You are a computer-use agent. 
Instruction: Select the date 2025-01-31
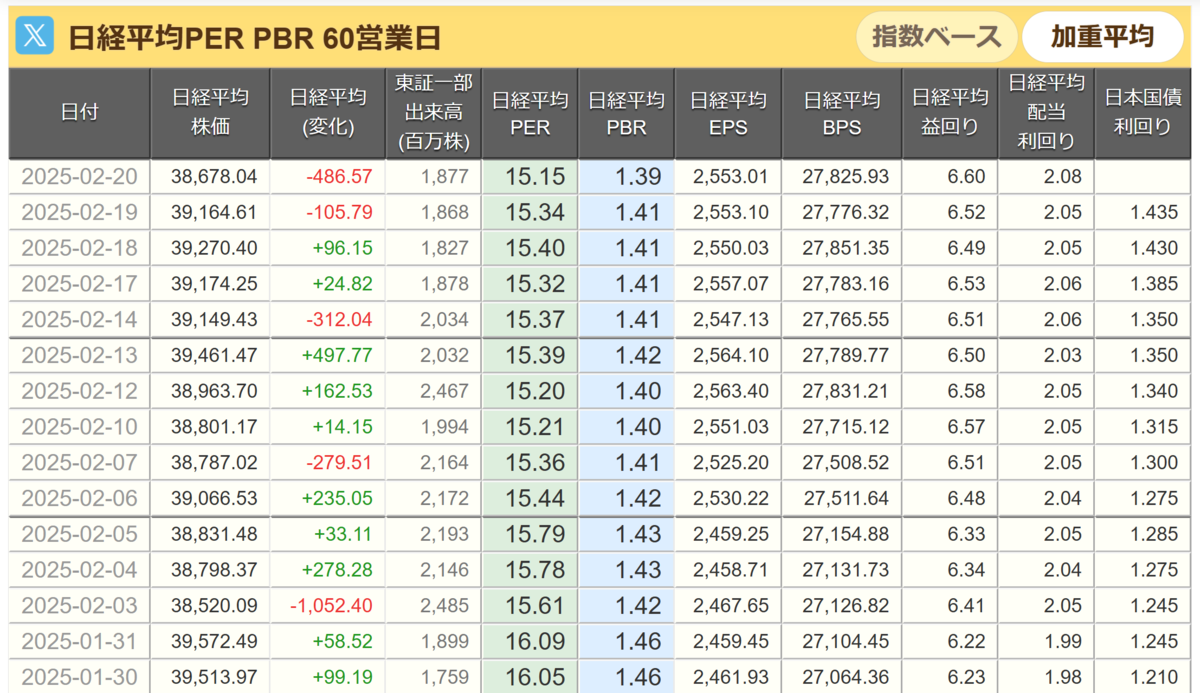point(79,641)
